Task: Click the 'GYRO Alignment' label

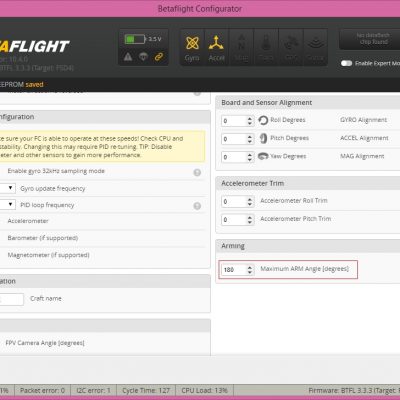Action: 363,120
